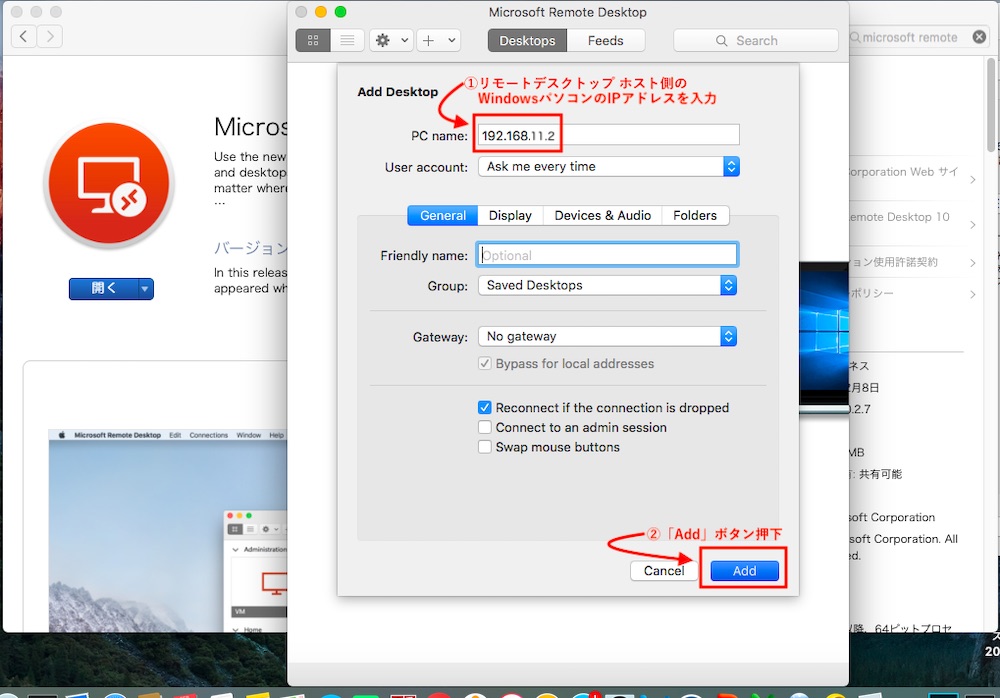Open the Windows 10 screenshot thumbnail
This screenshot has width=1000, height=698.
pyautogui.click(x=824, y=336)
